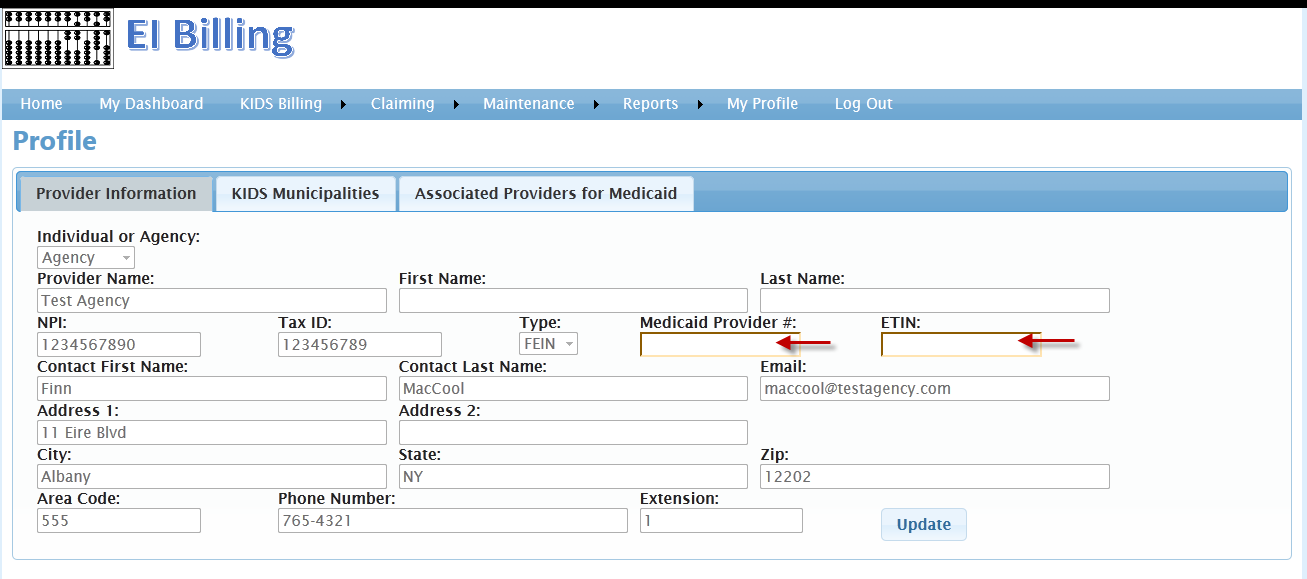Expand the Reports menu

click(x=650, y=103)
